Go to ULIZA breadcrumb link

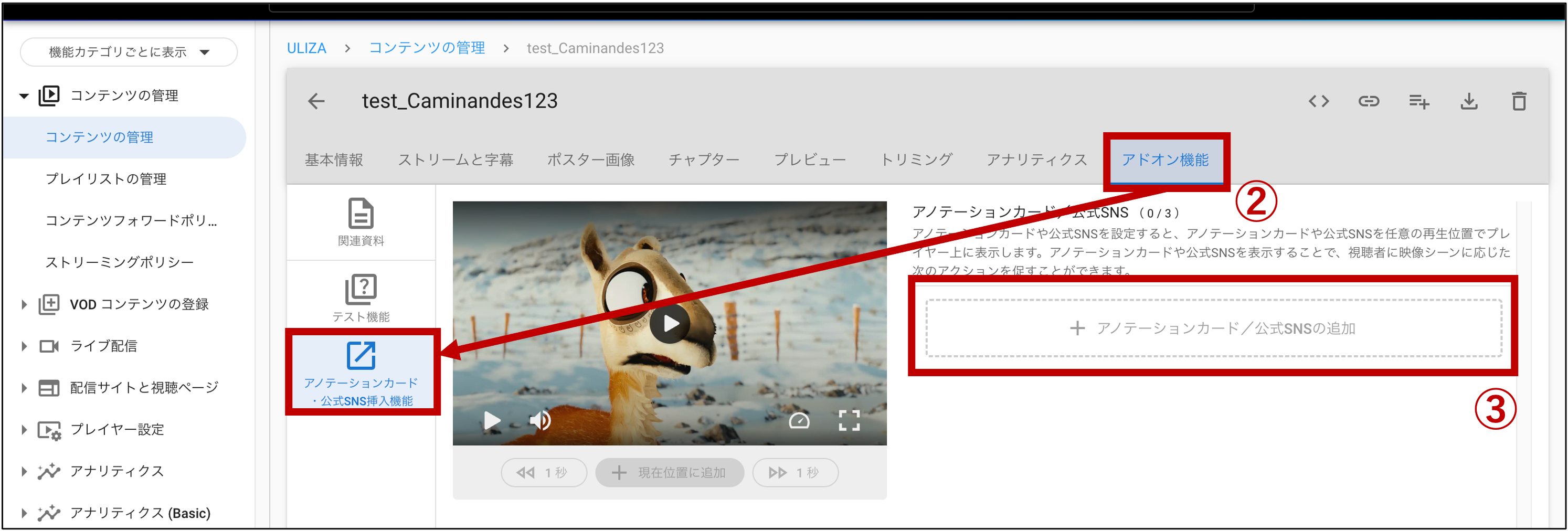coord(306,48)
